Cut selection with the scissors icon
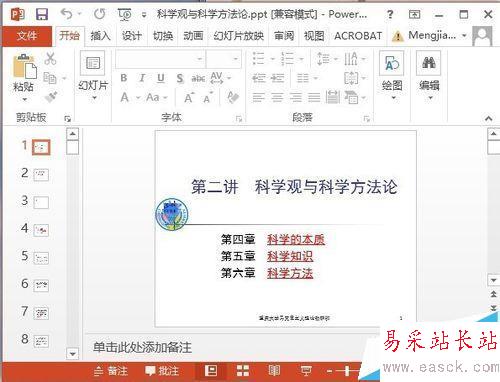The height and width of the screenshot is (382, 500). (50, 59)
